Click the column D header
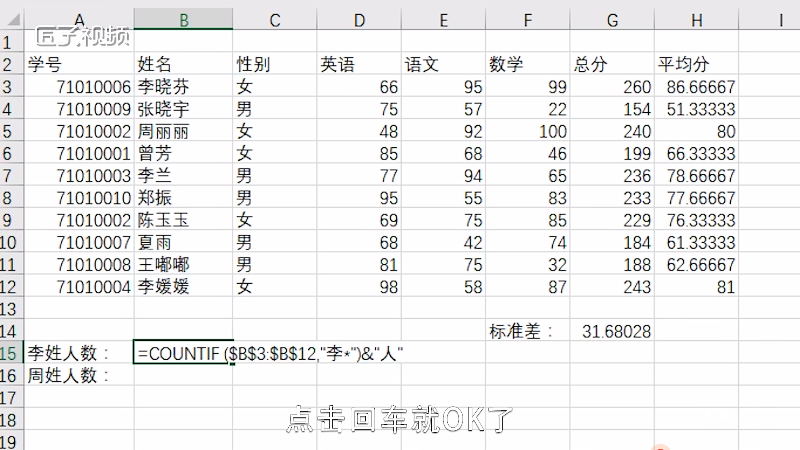The width and height of the screenshot is (800, 450). [x=359, y=19]
